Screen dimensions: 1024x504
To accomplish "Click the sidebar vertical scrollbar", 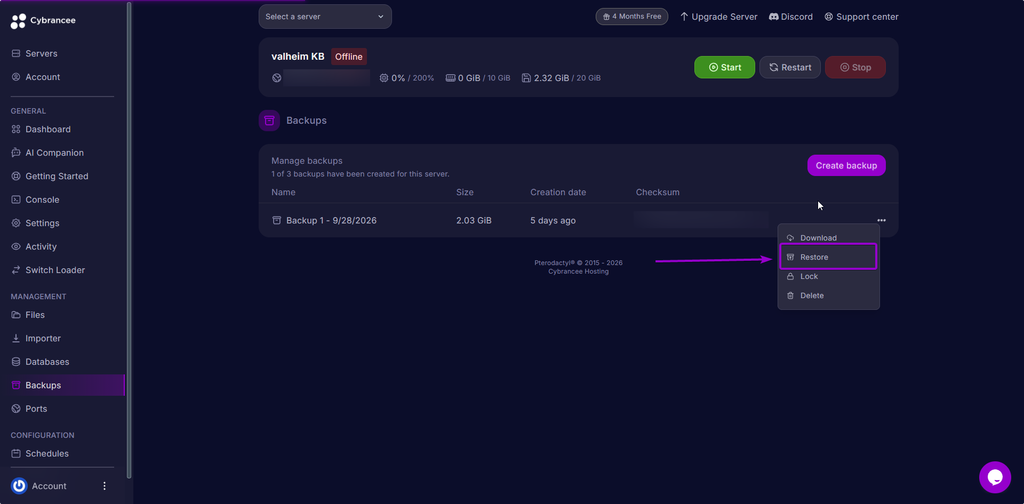I will pyautogui.click(x=129, y=240).
